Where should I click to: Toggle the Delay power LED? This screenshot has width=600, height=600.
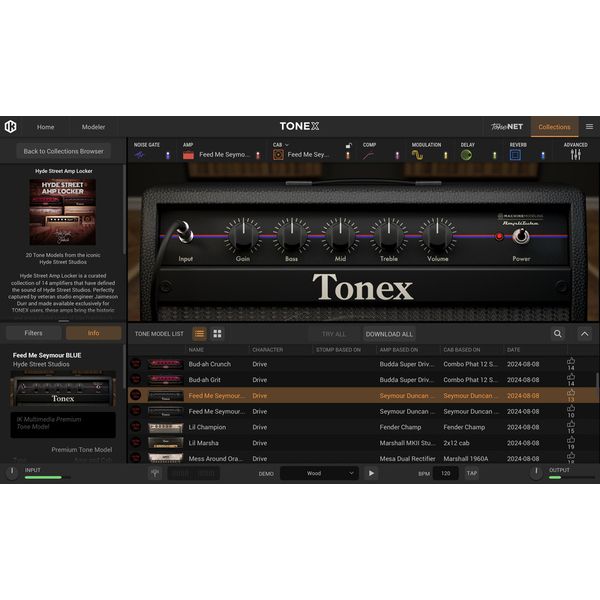pos(494,155)
